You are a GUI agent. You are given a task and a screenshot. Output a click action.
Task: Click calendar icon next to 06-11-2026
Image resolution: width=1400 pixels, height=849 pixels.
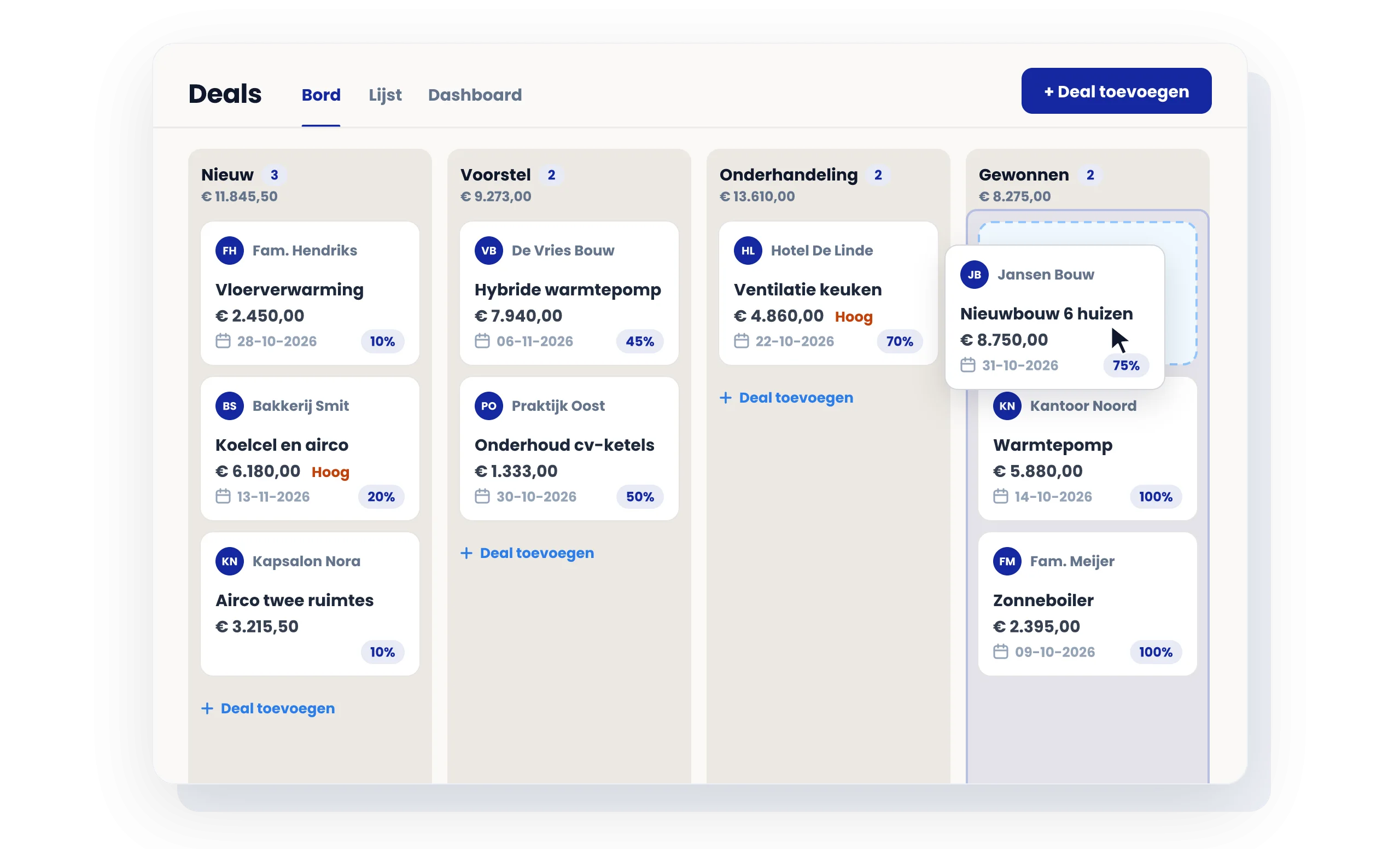tap(482, 341)
